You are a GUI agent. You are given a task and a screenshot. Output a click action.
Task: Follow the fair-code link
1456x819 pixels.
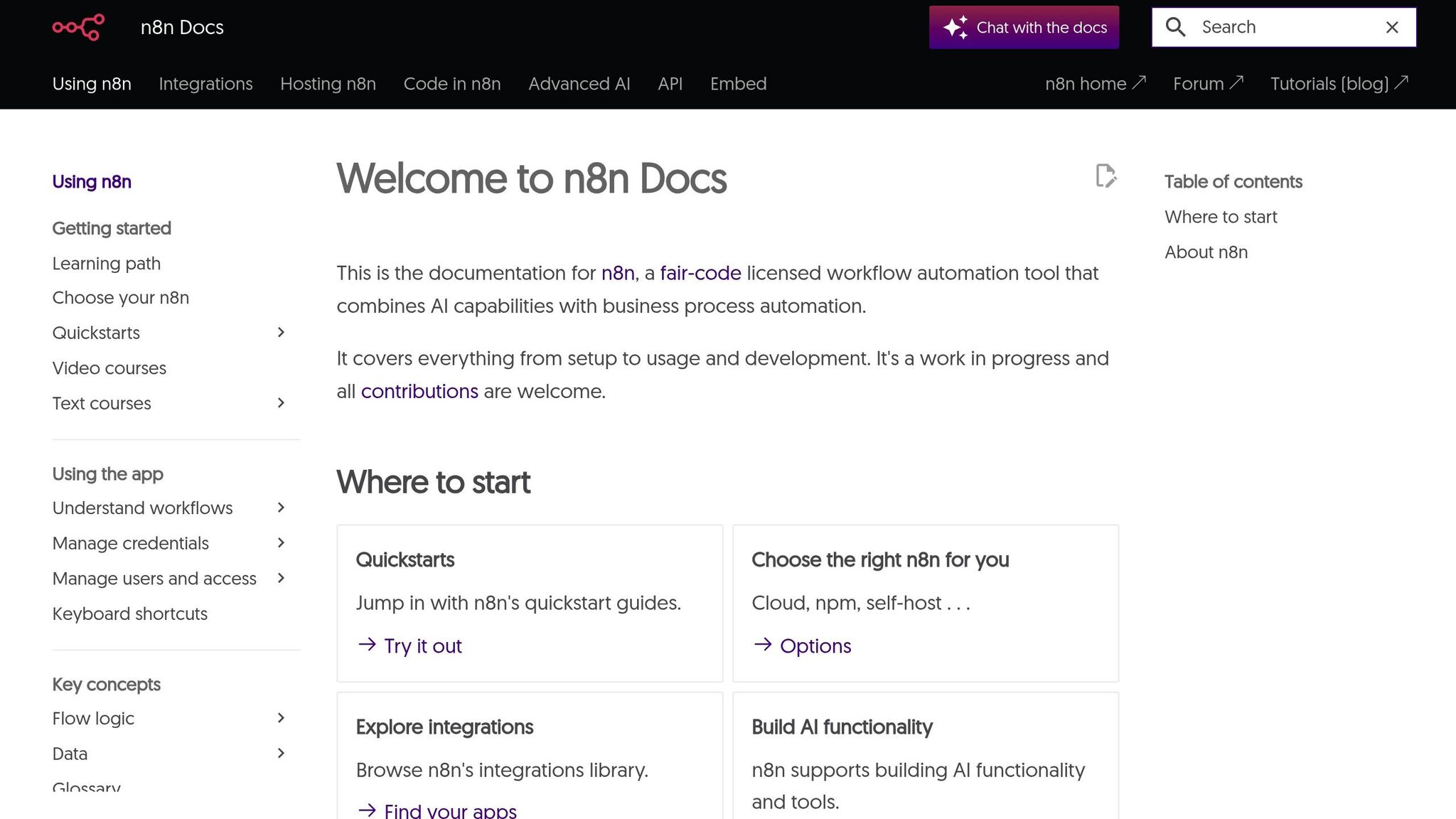pos(700,273)
